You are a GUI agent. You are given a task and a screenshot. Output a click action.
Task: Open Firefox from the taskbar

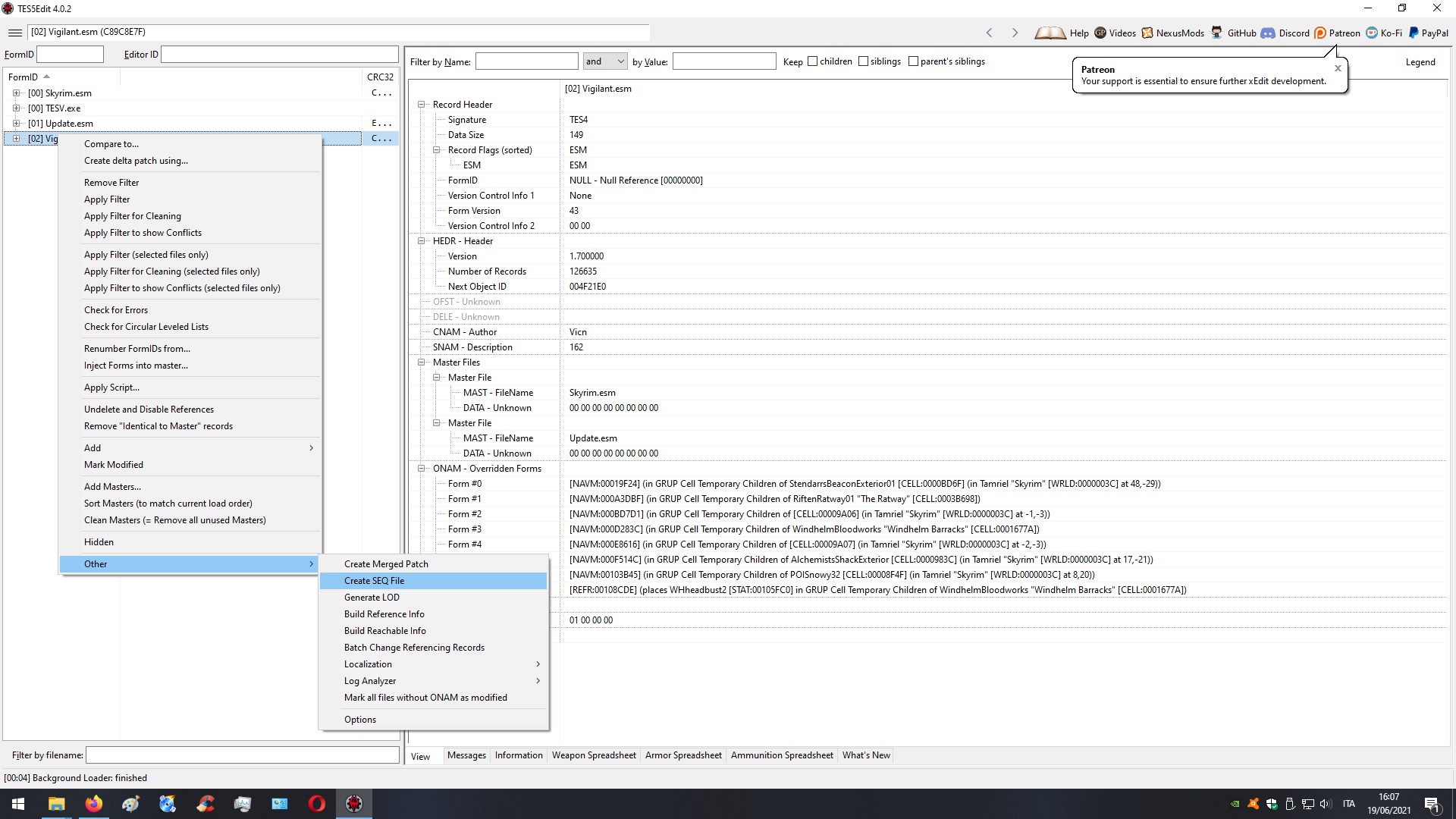[x=93, y=804]
